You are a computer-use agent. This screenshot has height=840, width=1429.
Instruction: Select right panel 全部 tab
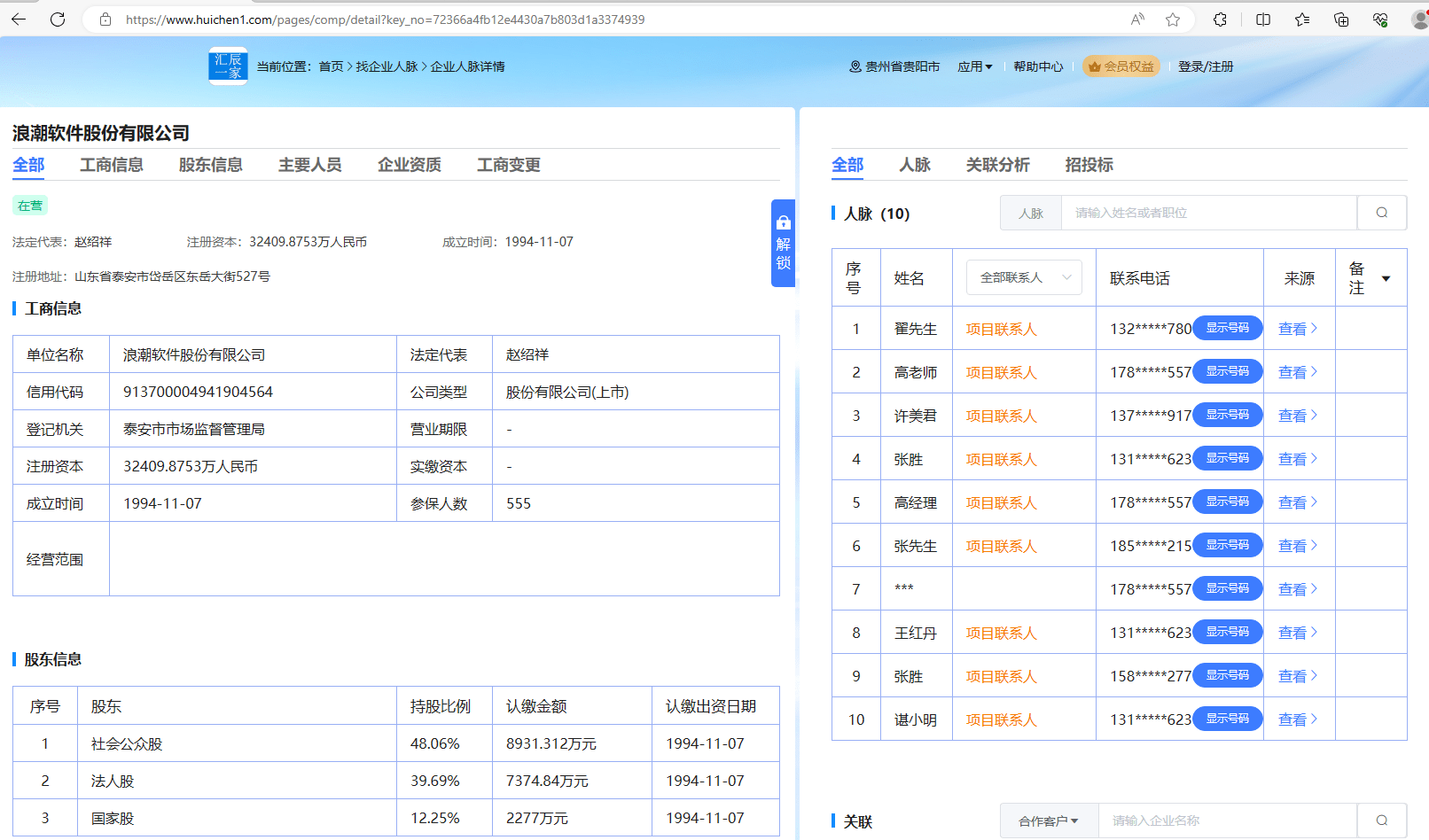tap(847, 165)
